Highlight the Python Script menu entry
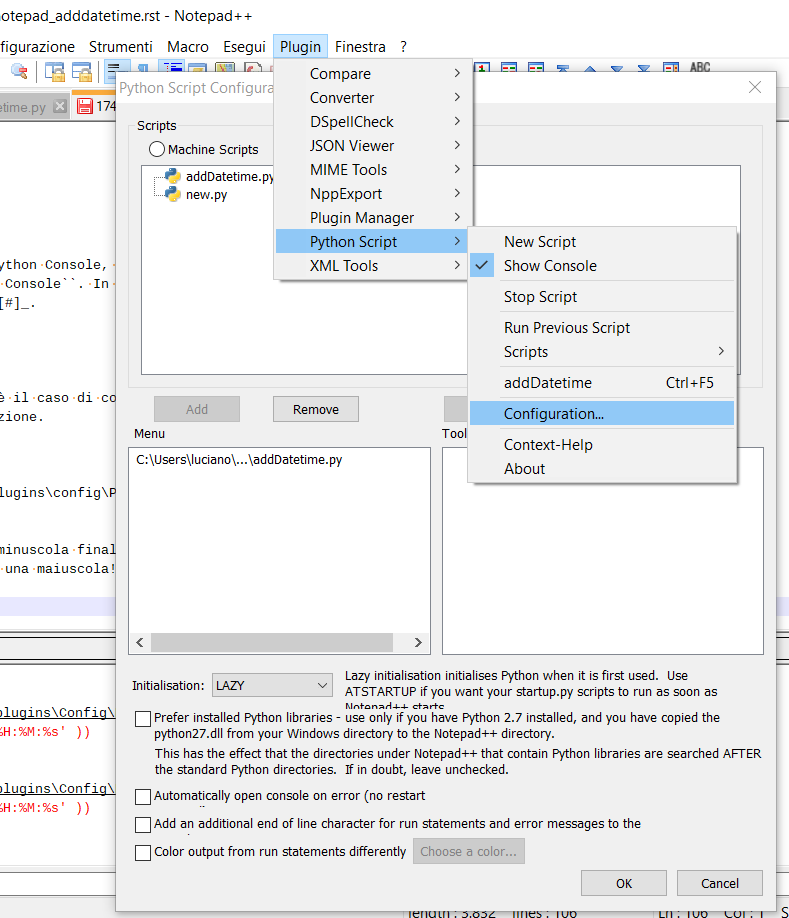The image size is (789, 918). (373, 242)
